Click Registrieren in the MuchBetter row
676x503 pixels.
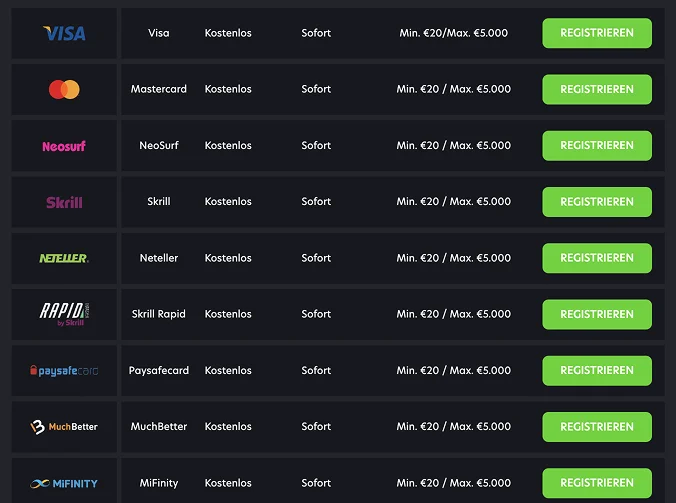(597, 427)
